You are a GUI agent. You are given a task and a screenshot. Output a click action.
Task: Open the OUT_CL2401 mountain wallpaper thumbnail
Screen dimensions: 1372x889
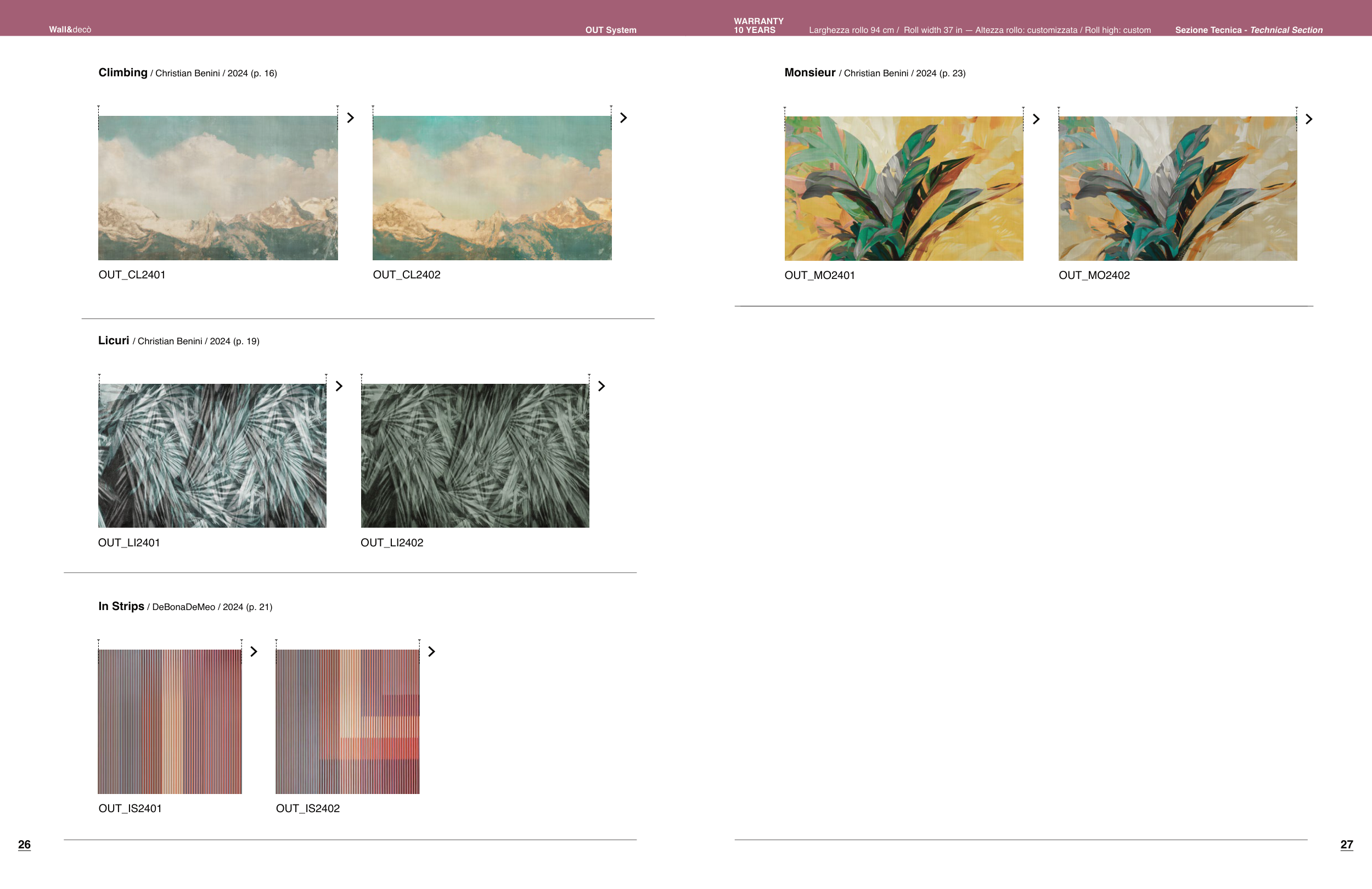[218, 187]
